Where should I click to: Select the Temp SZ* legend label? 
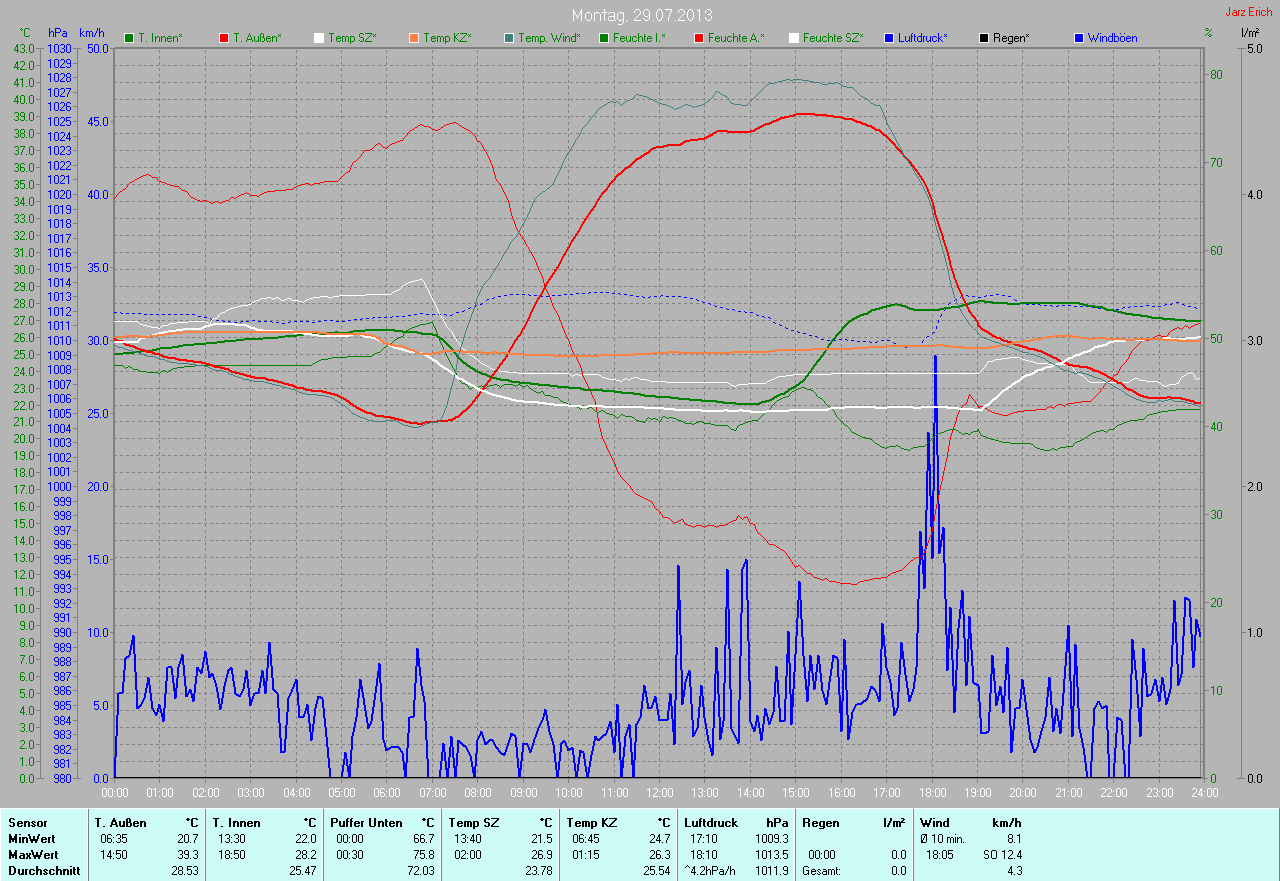click(x=352, y=38)
